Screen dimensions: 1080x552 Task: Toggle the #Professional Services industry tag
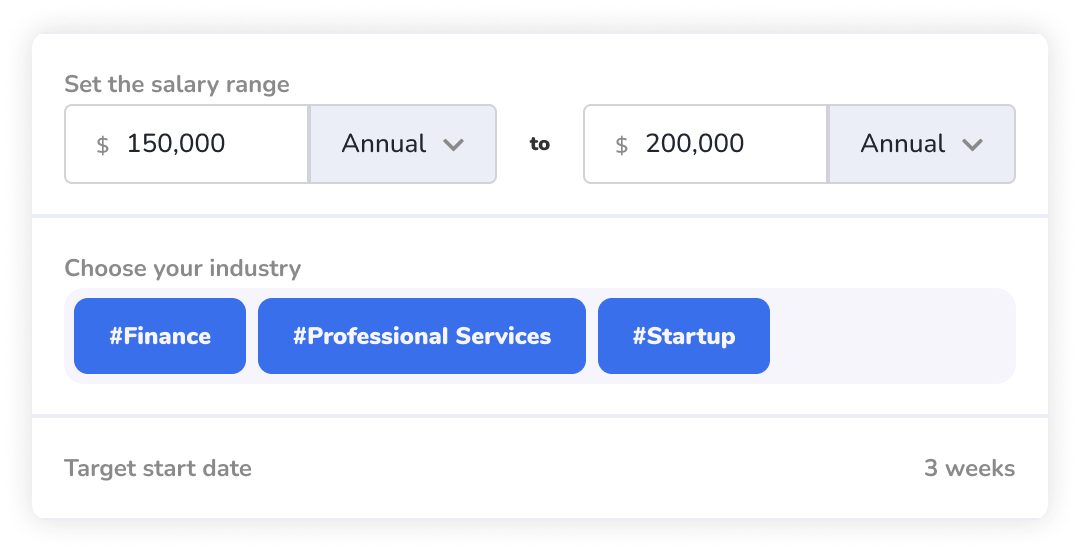coord(421,336)
